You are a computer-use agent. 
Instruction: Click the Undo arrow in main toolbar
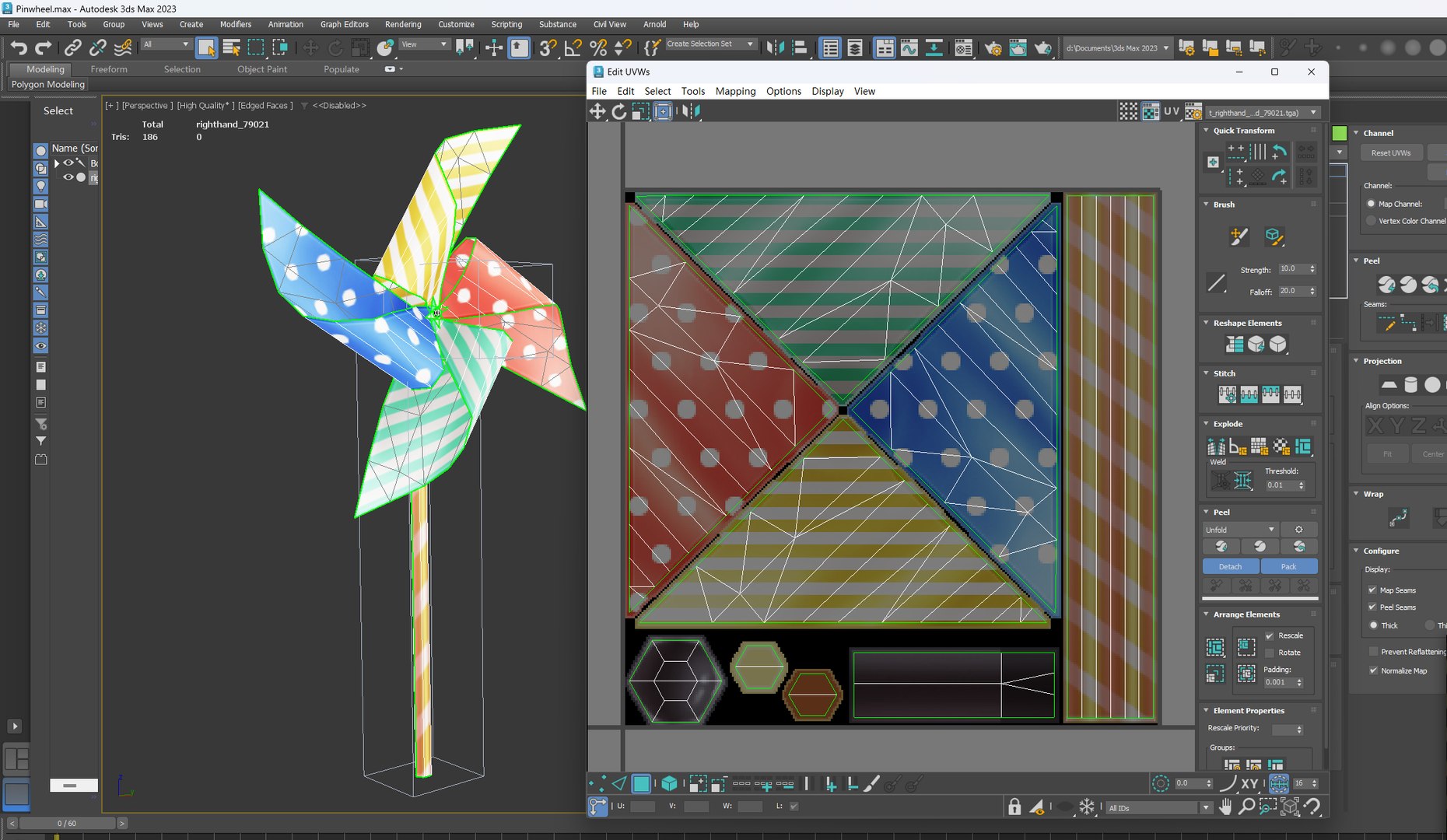(x=18, y=48)
